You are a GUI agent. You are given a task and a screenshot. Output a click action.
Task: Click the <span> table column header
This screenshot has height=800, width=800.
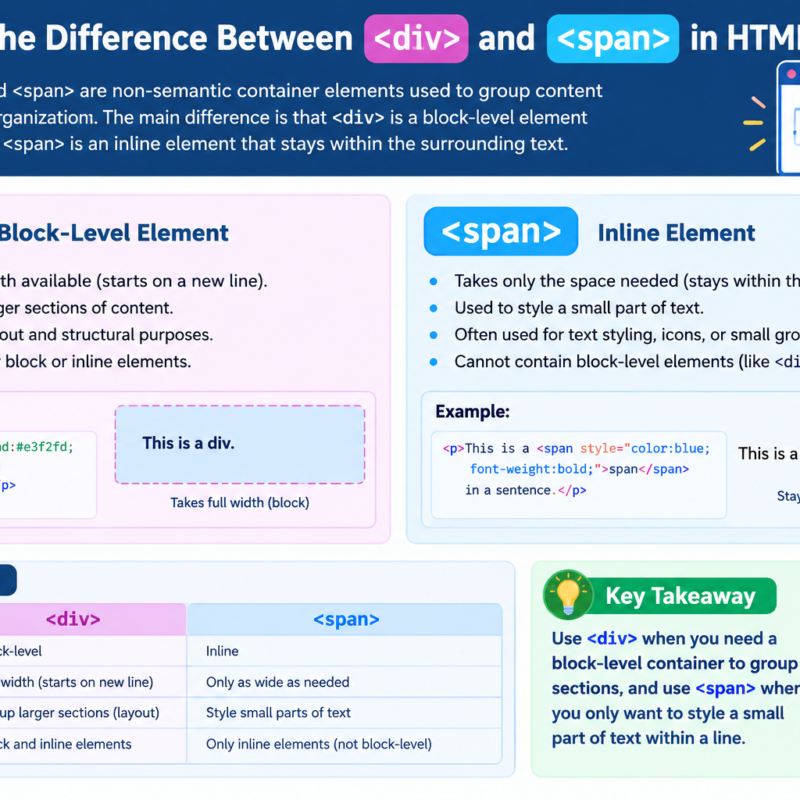(x=345, y=619)
